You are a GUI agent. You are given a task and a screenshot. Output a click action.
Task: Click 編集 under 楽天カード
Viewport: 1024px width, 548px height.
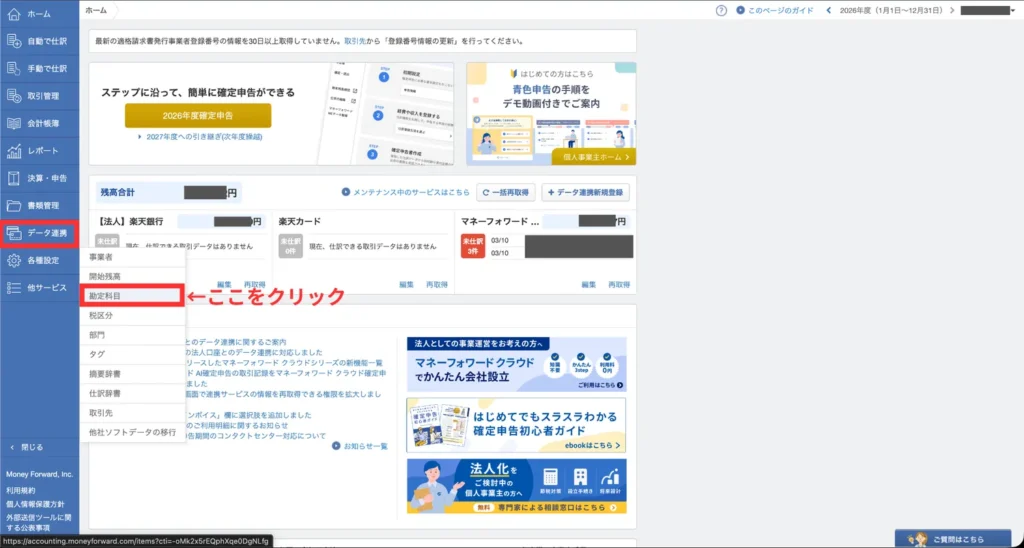click(406, 285)
